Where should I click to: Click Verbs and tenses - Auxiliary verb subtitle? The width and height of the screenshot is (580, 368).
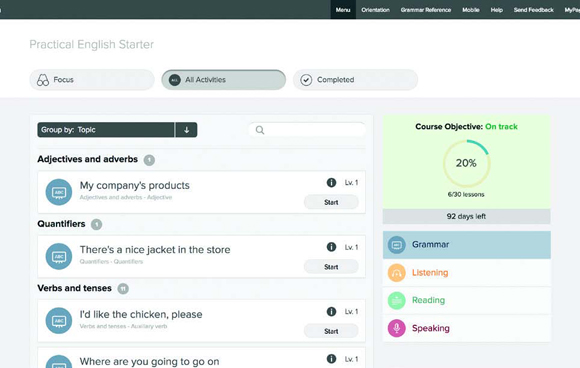(124, 326)
